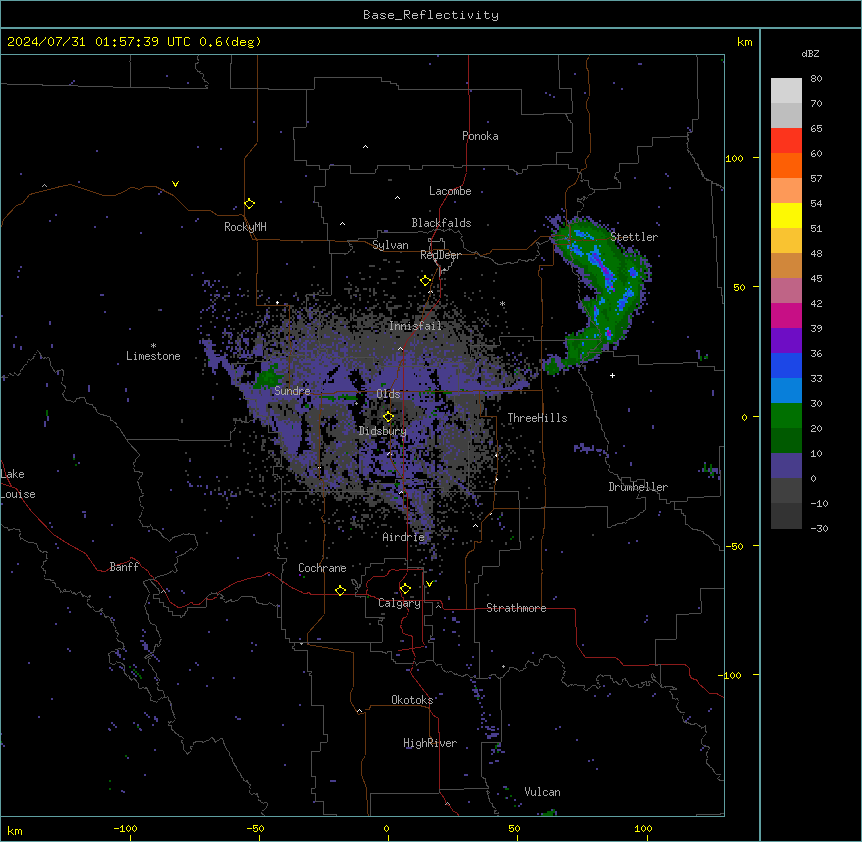Click the ThreeHills town label
Screen dimensions: 862x842
[537, 418]
